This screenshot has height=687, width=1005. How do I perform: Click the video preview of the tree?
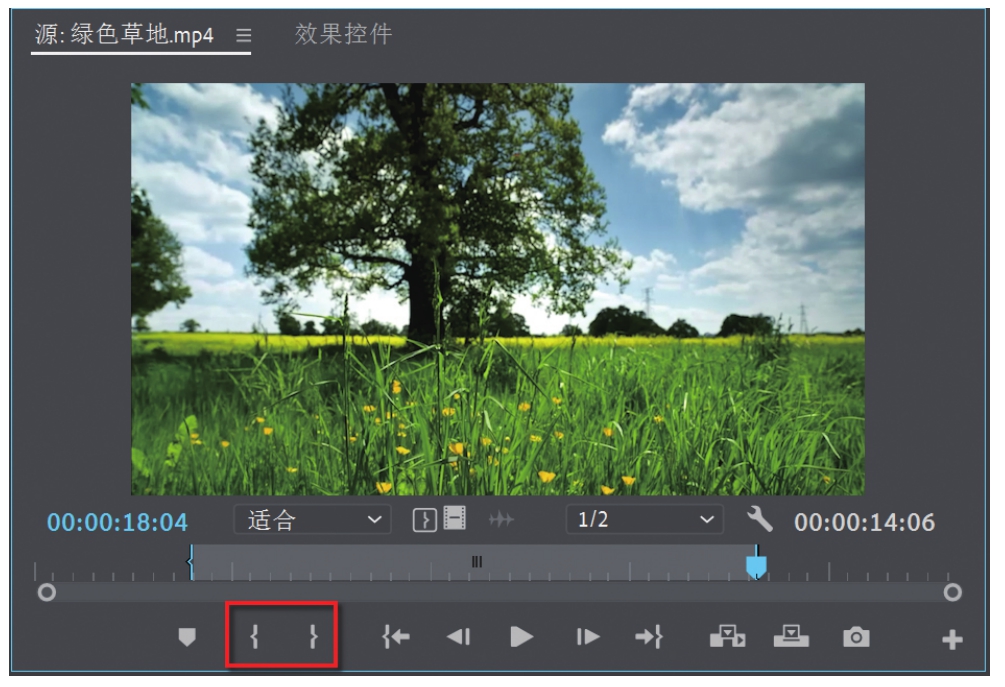pos(497,289)
